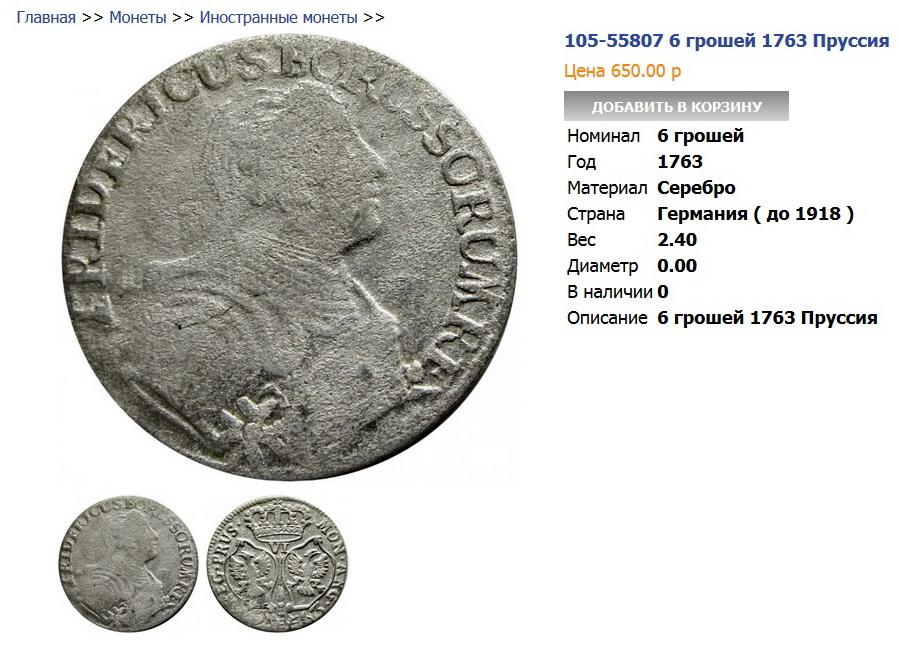Select the reverse eagle coin thumbnail
This screenshot has width=899, height=648.
277,563
